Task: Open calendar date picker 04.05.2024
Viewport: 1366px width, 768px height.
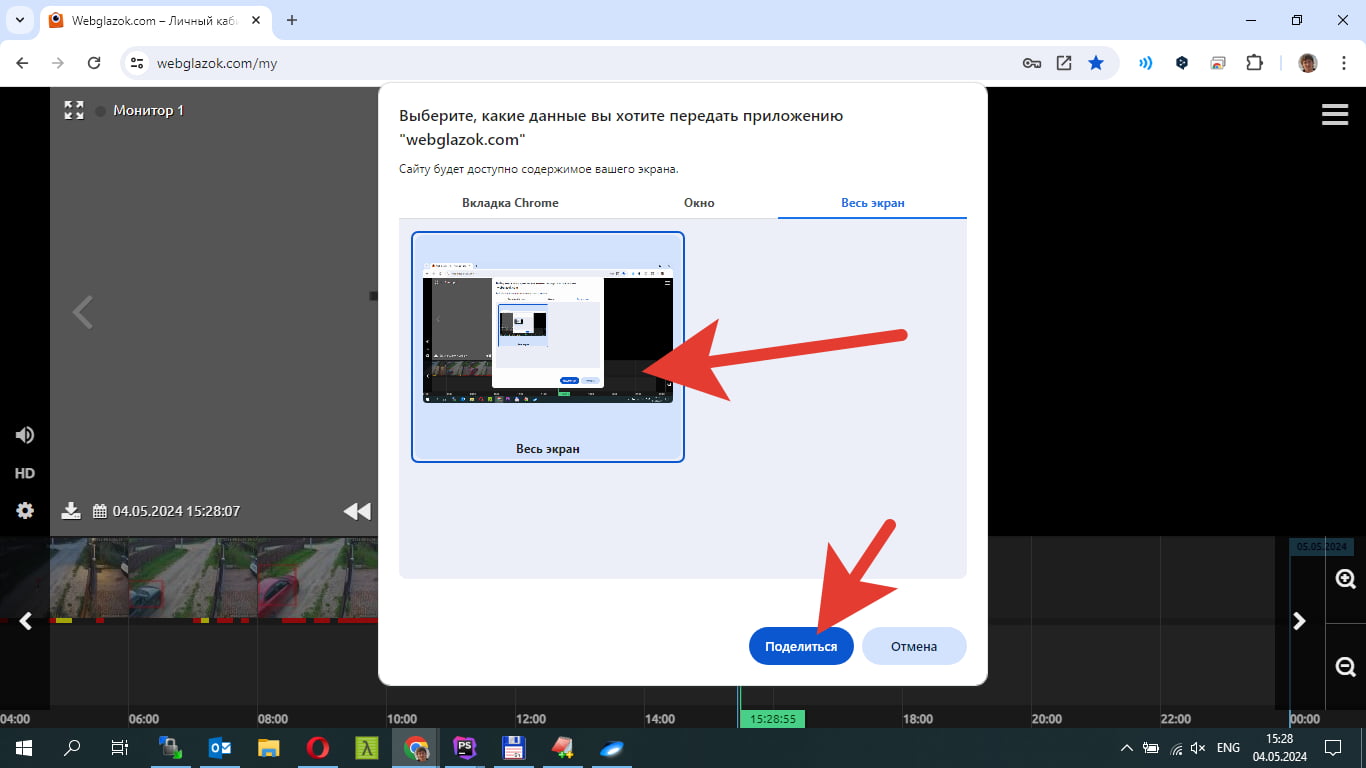Action: click(x=100, y=511)
